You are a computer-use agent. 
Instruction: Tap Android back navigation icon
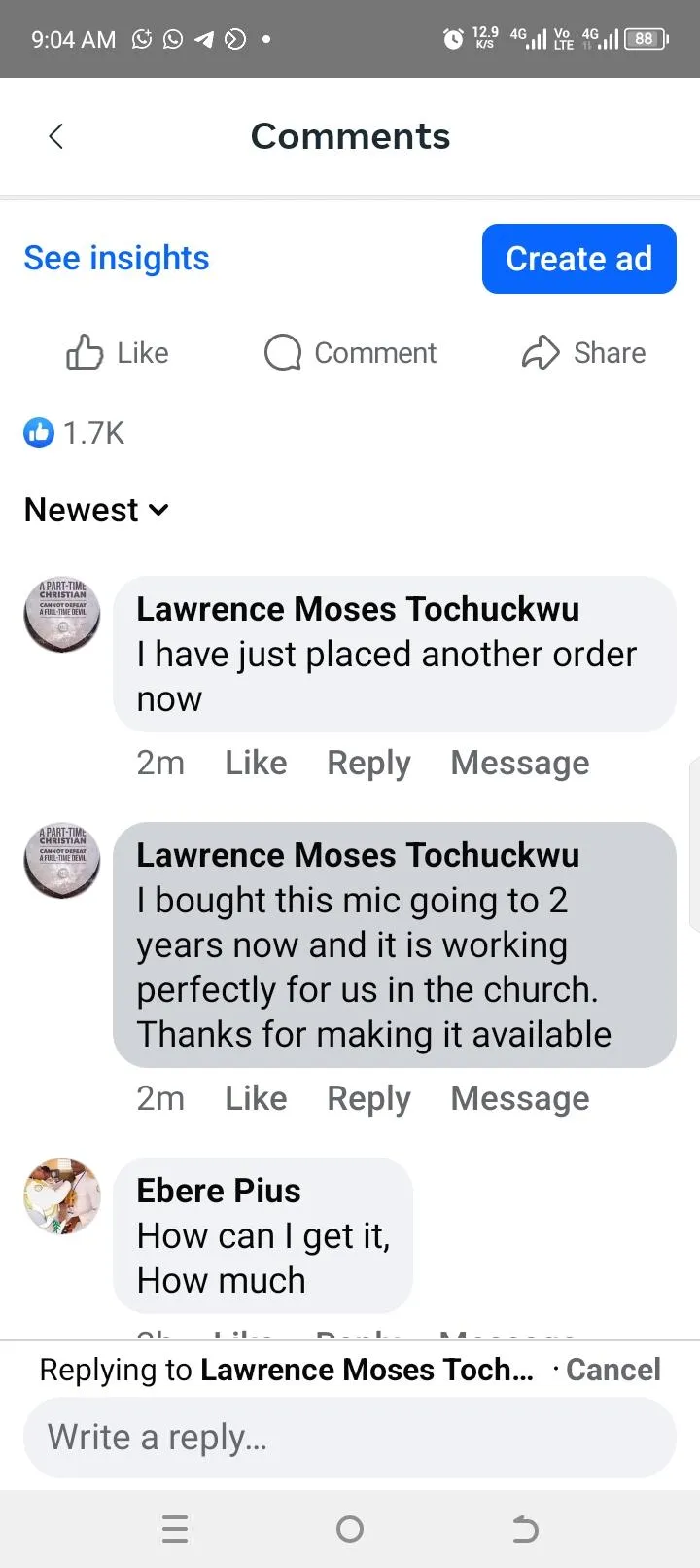point(525,1529)
